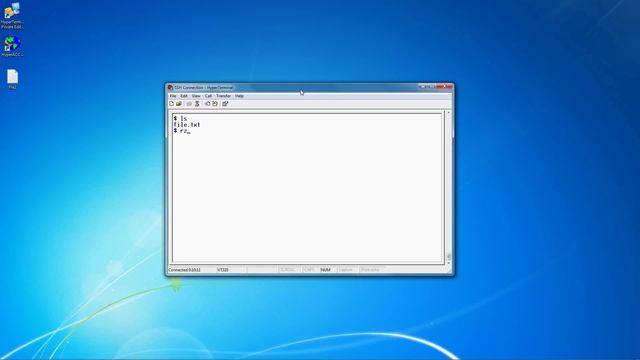Click the Connected time status bar entry

click(184, 270)
